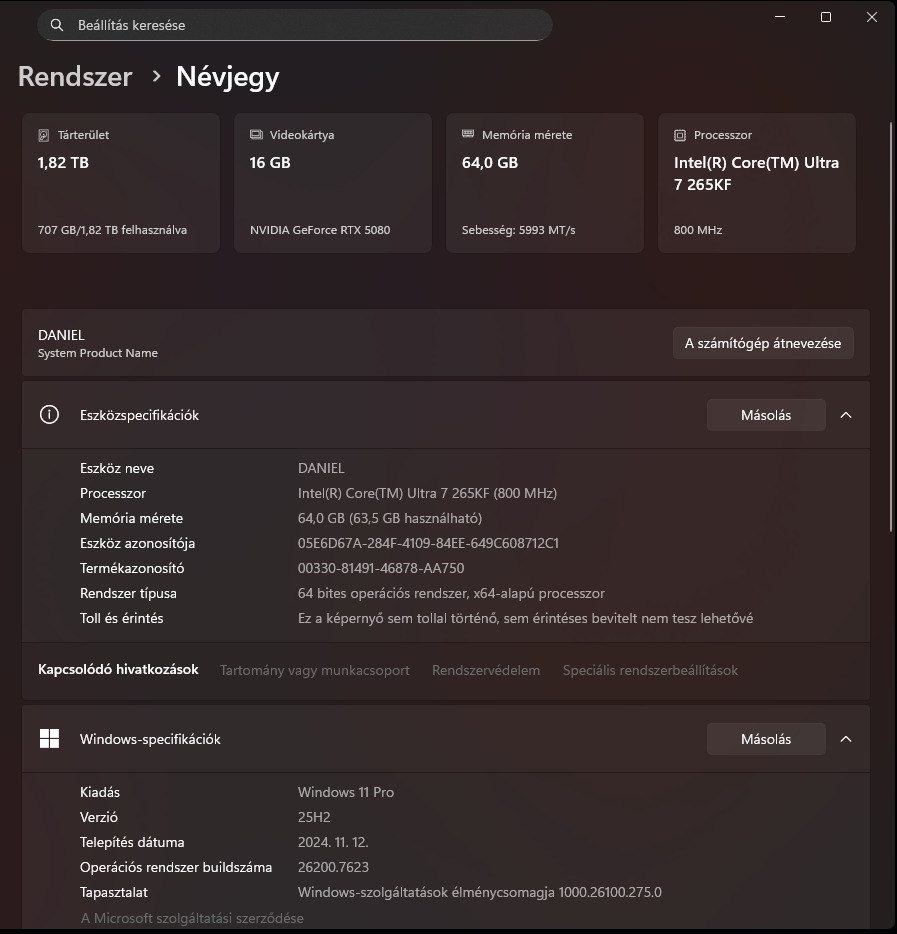Screen dimensions: 897x934
Task: Copy device specs with Másolás button
Action: coord(765,415)
